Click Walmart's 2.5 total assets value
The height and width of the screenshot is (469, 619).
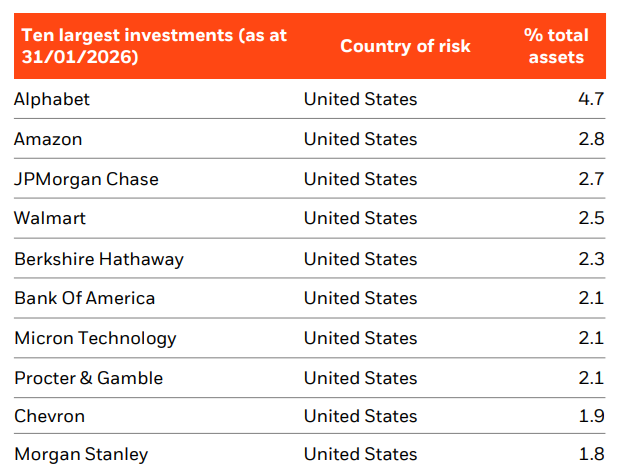(x=592, y=218)
